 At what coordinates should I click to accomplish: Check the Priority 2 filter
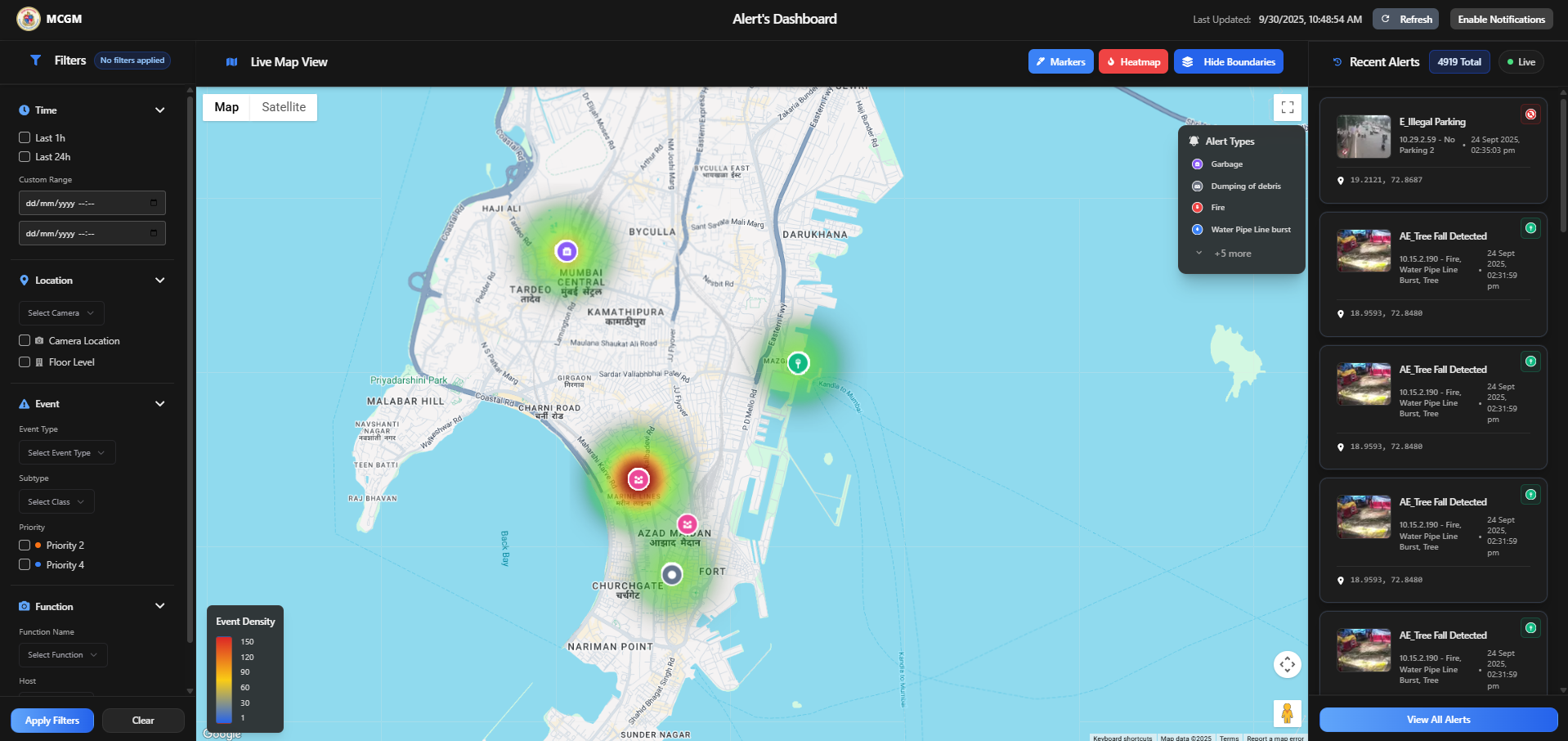[24, 545]
